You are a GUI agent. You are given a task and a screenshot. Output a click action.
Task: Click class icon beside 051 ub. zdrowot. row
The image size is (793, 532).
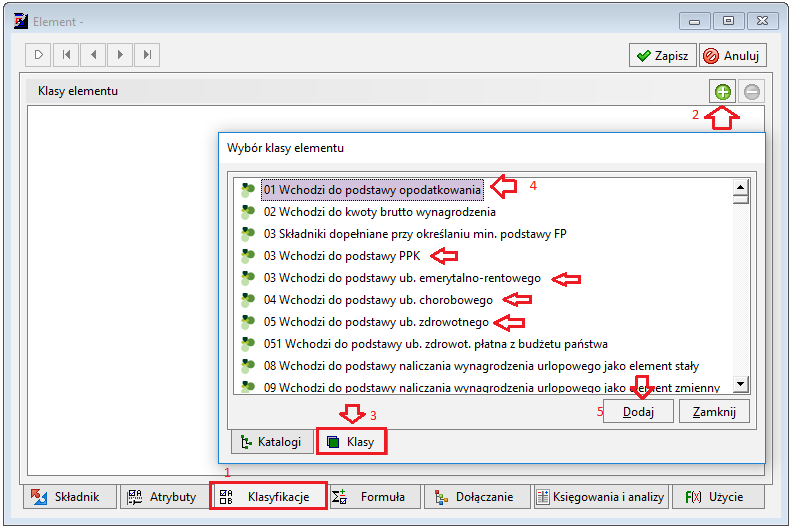pos(248,344)
